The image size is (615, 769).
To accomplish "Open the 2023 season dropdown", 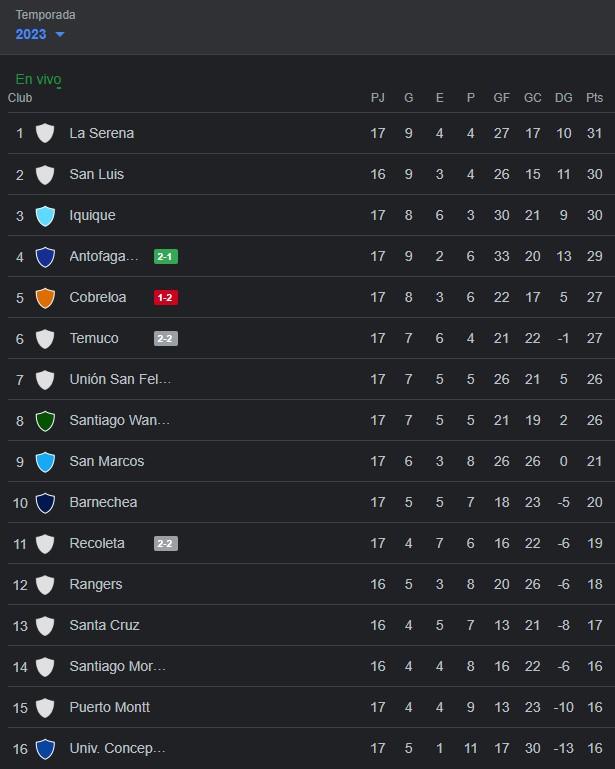I will (40, 34).
